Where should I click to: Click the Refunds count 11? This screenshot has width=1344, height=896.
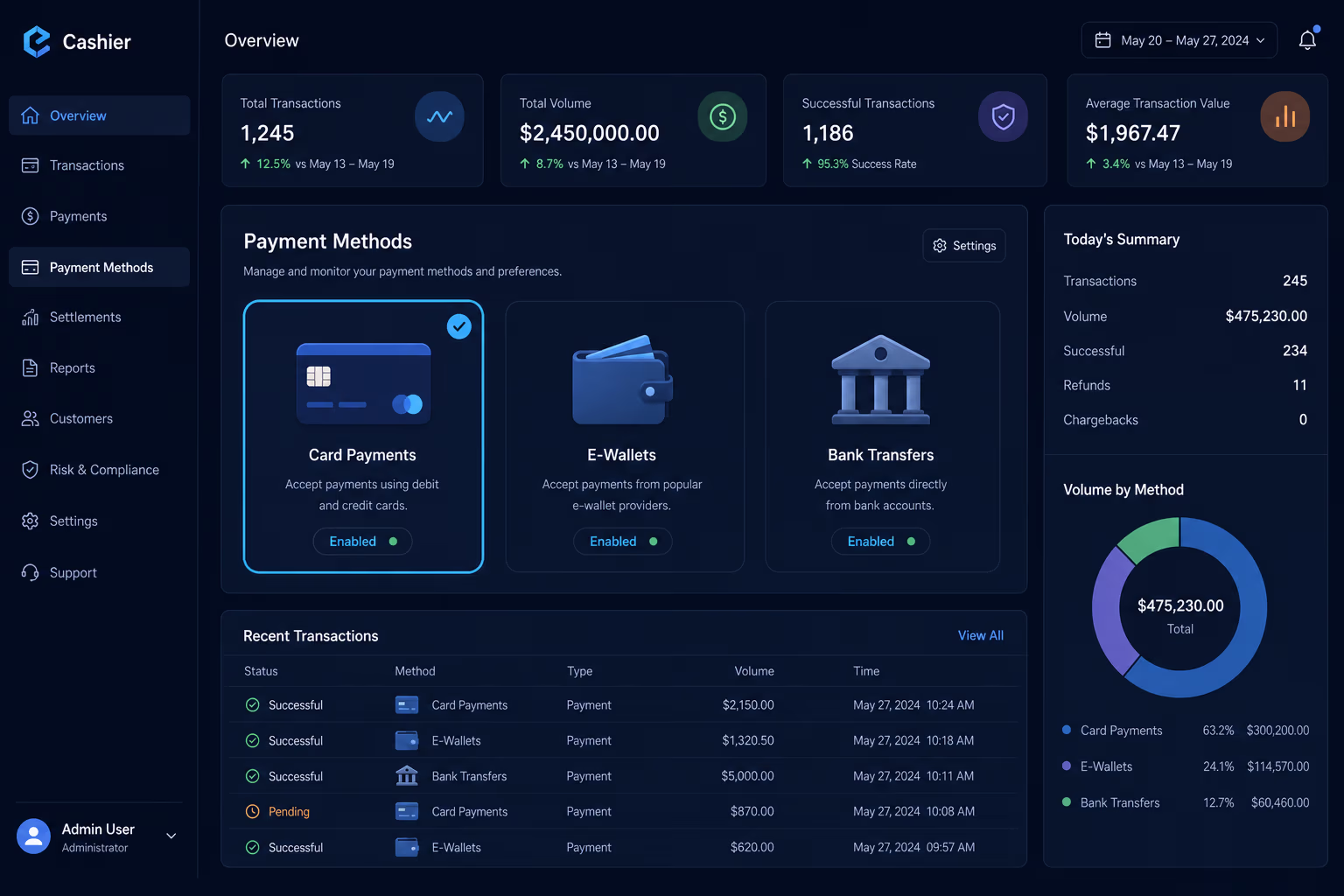tap(1299, 385)
